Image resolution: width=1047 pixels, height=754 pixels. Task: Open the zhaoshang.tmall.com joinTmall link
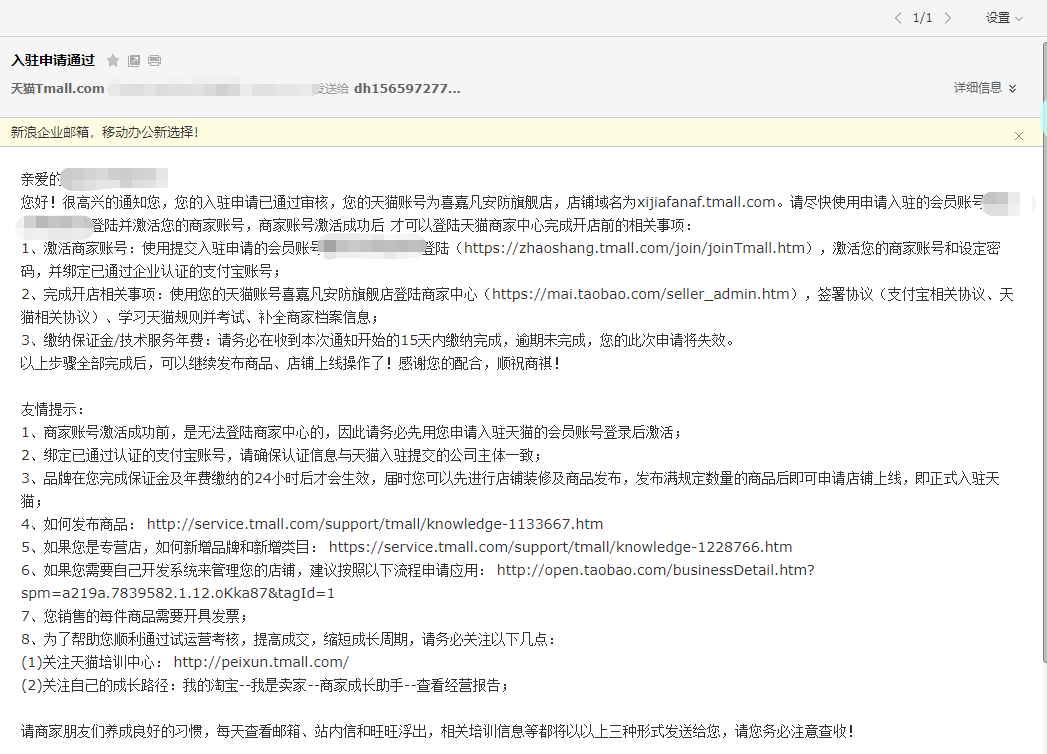pos(635,248)
